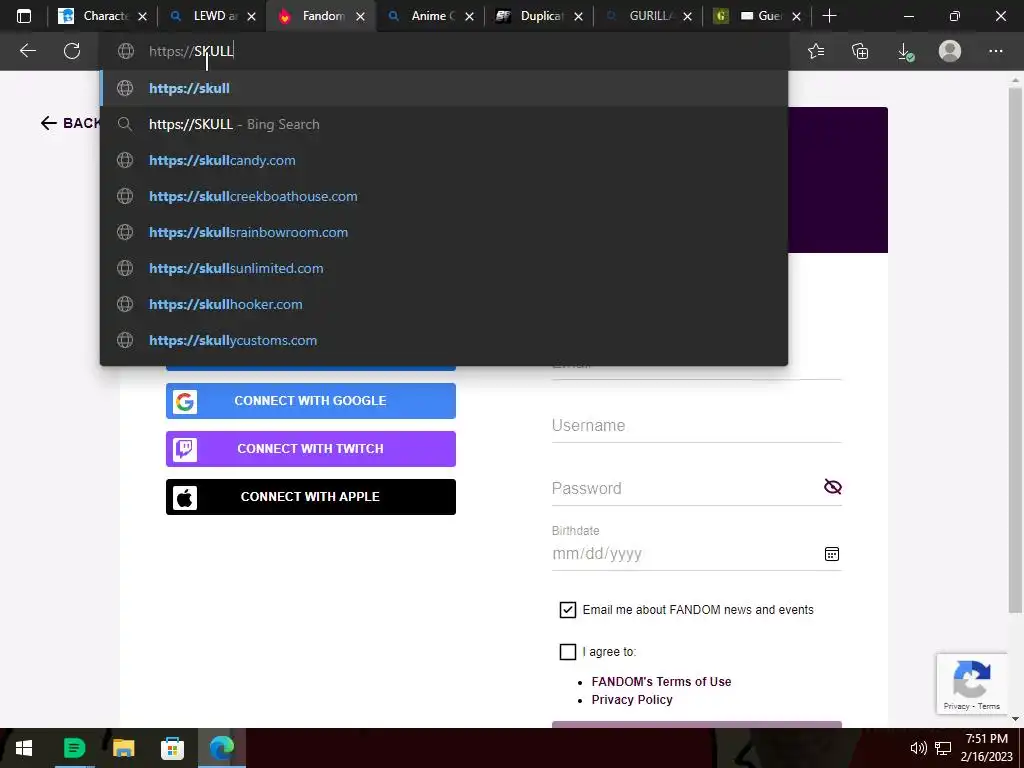Click Connect with Google button

click(x=311, y=401)
